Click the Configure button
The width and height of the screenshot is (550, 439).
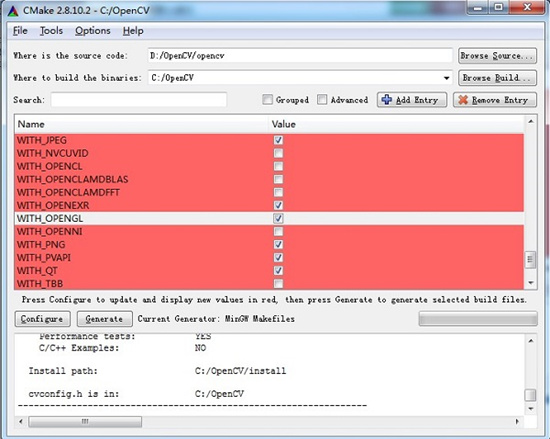point(42,319)
